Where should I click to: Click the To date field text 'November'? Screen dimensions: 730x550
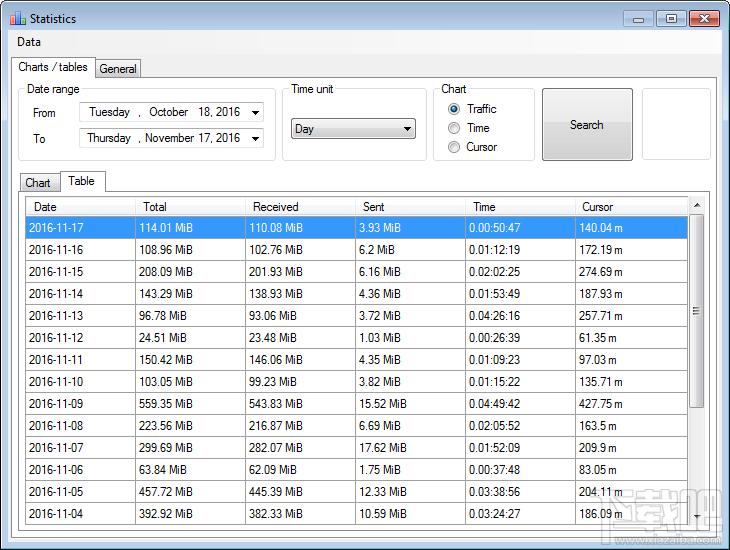click(x=169, y=138)
